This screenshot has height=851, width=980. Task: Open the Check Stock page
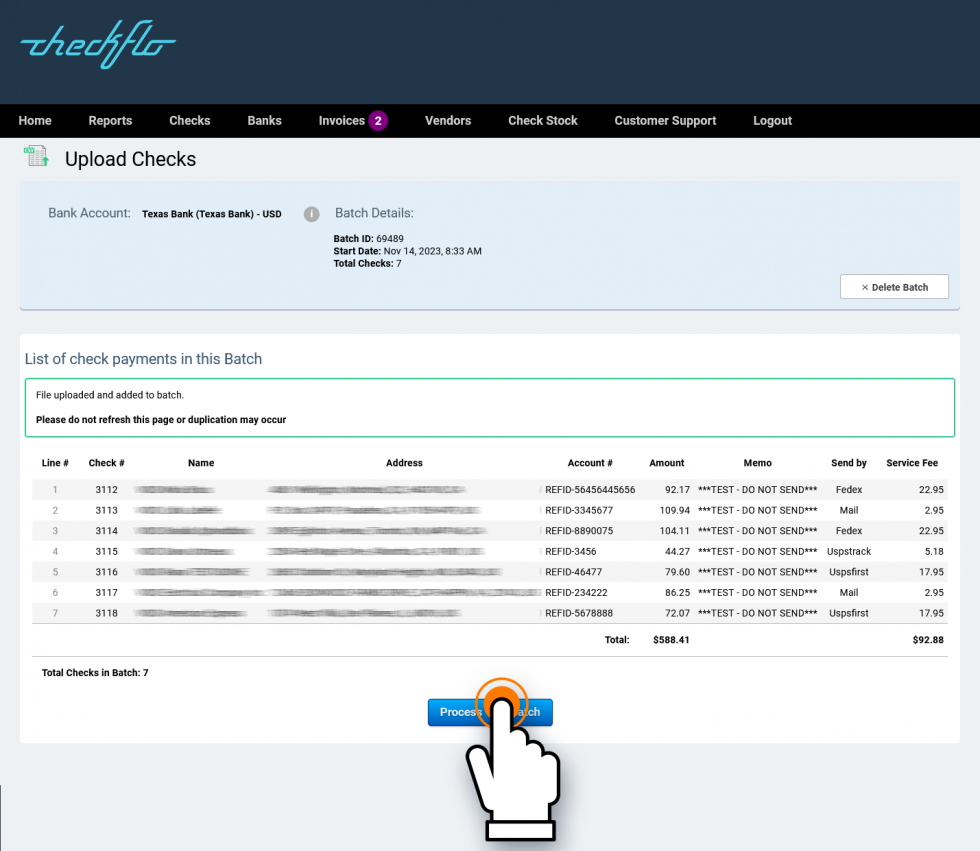pyautogui.click(x=542, y=120)
